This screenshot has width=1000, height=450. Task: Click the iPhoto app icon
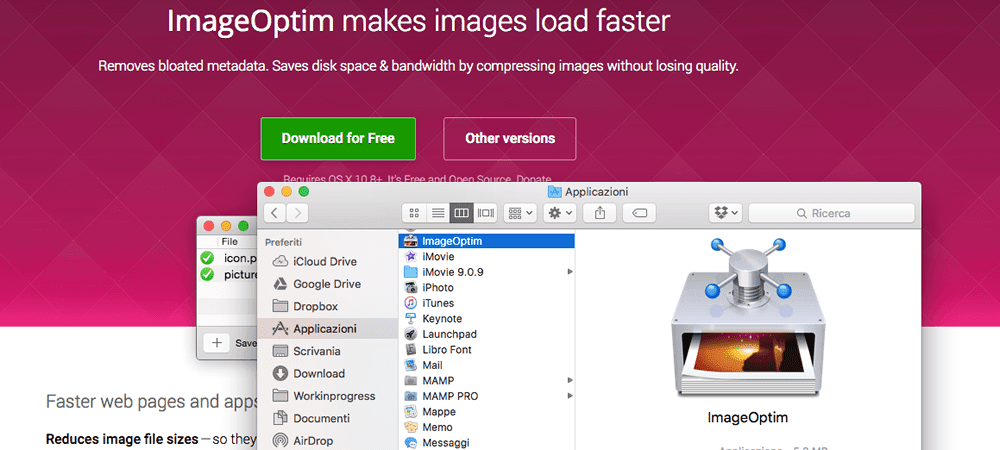(411, 287)
